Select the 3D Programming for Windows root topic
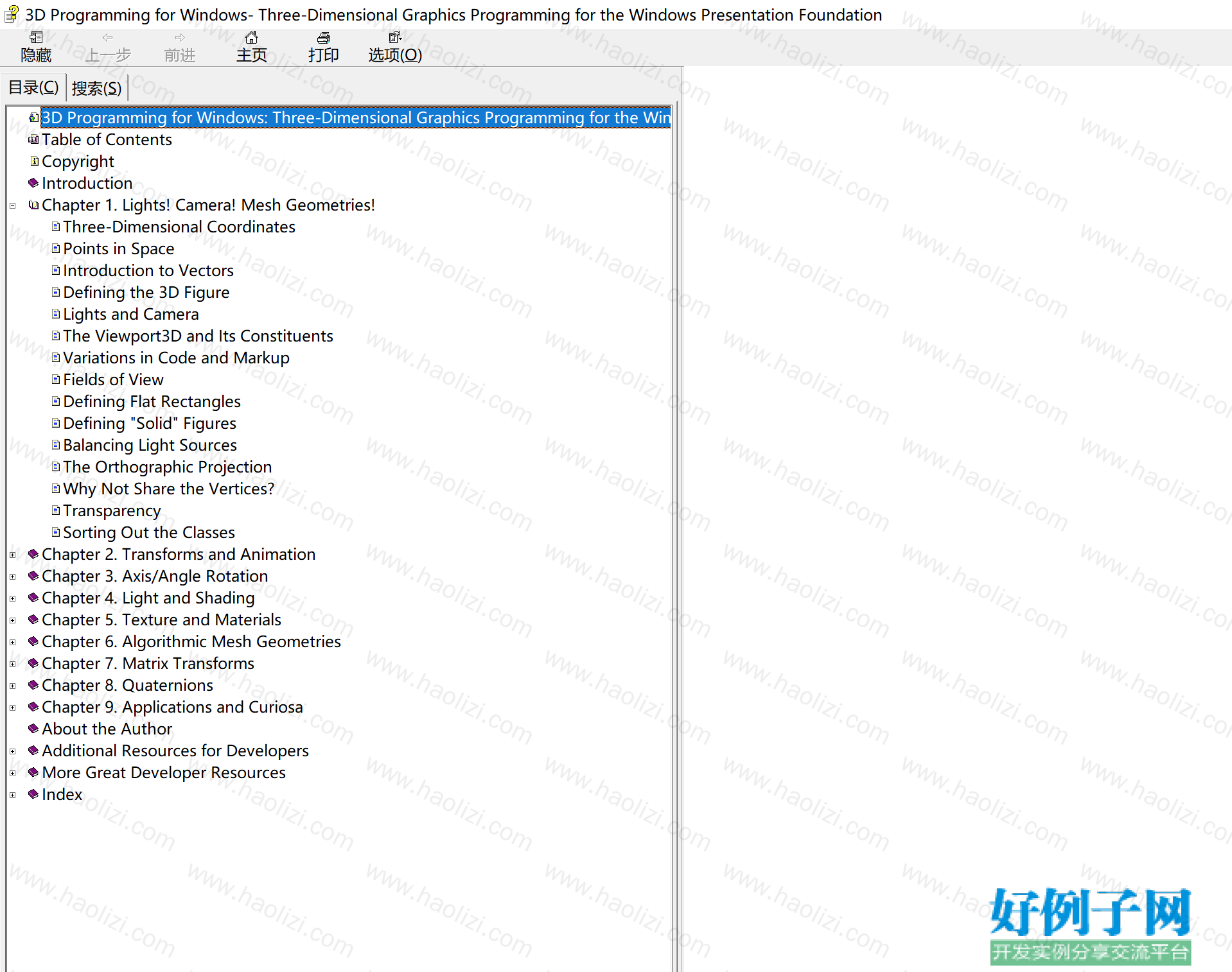Viewport: 1232px width, 972px height. tap(356, 117)
